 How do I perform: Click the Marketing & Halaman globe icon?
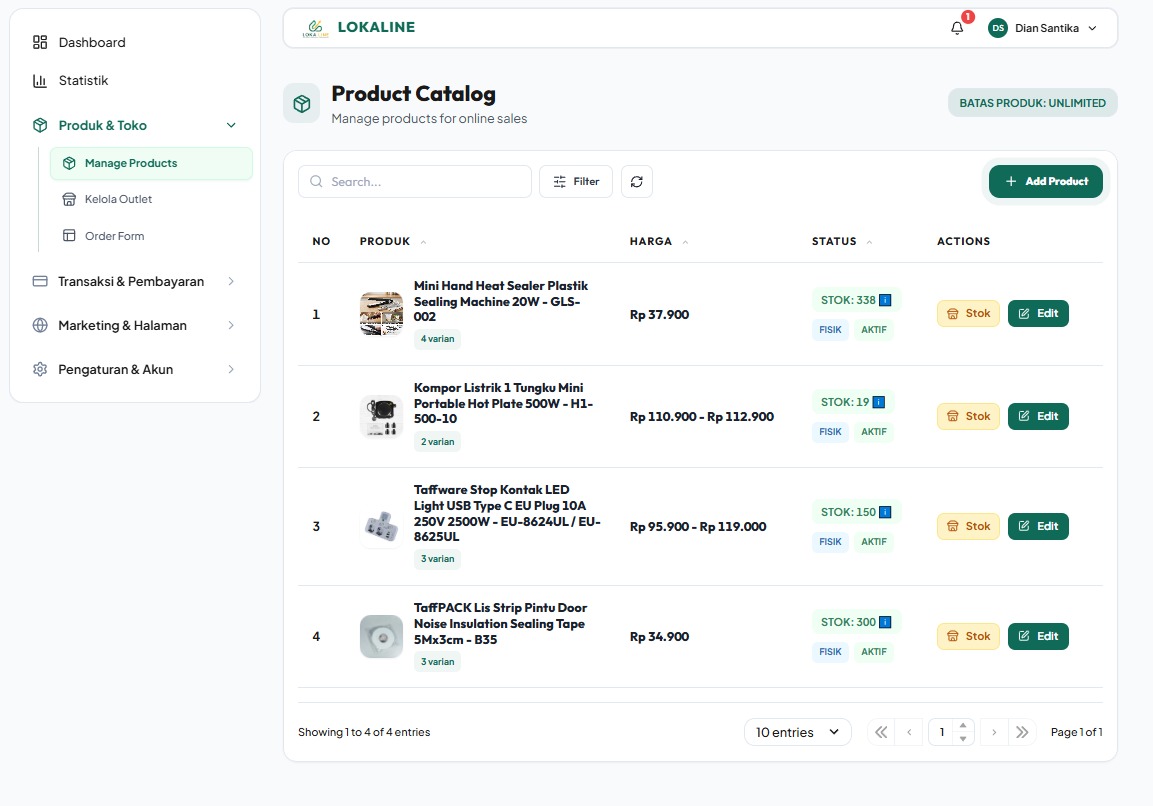coord(40,325)
